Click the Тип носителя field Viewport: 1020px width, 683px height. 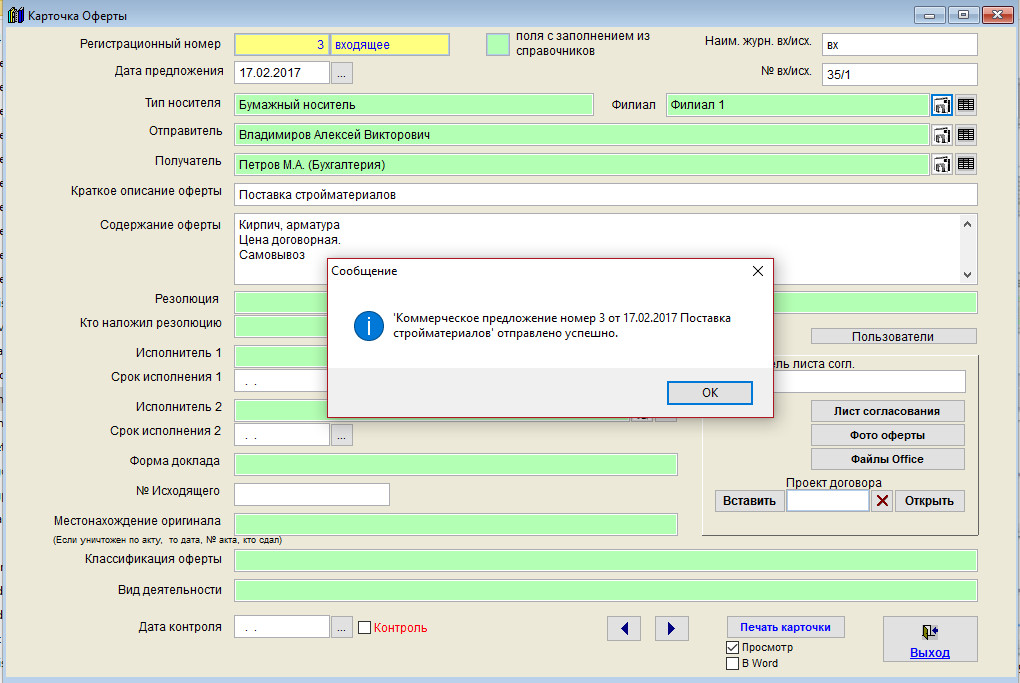coord(414,105)
